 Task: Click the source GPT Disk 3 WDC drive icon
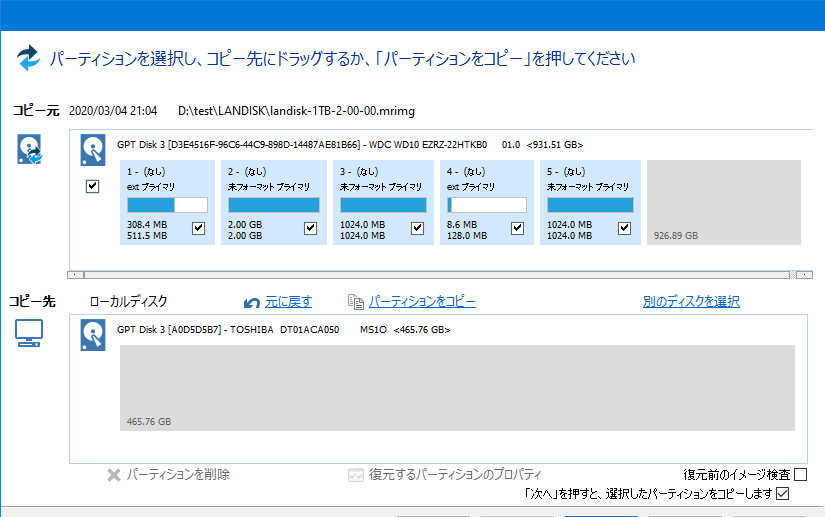[x=93, y=151]
